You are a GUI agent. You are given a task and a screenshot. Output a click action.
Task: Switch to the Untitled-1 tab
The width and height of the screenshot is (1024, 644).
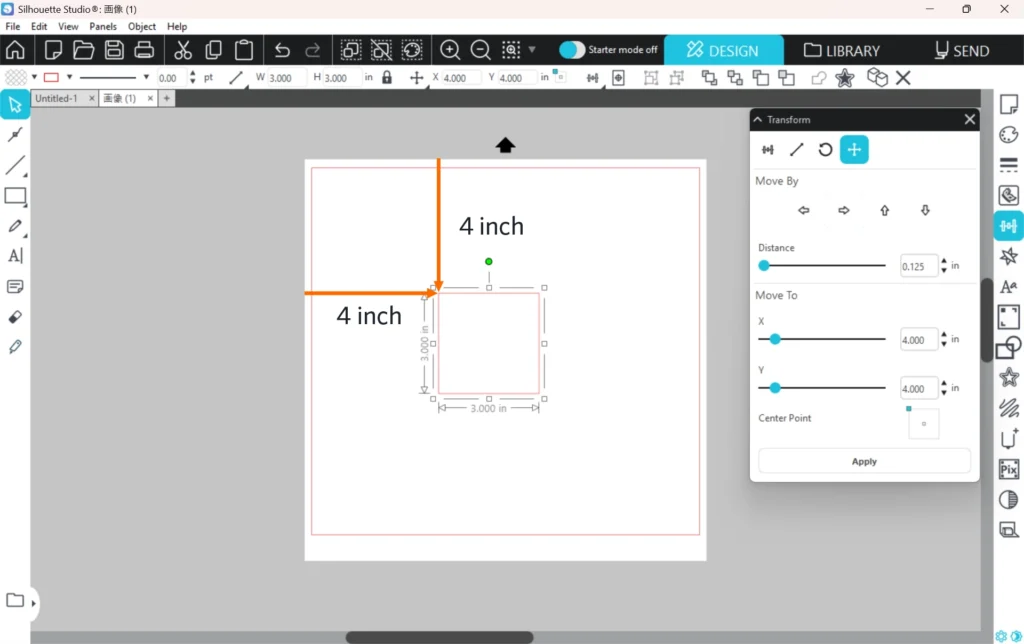click(x=57, y=98)
